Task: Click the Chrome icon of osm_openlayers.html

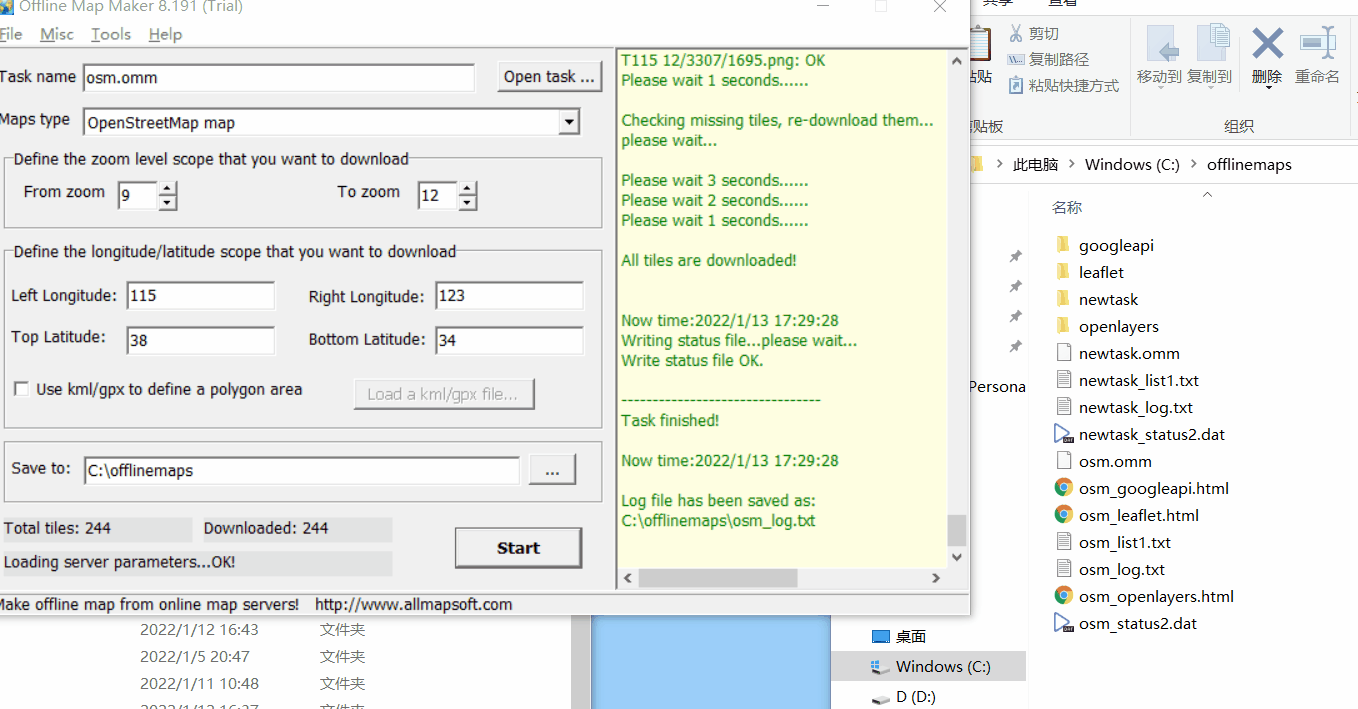Action: (x=1064, y=596)
